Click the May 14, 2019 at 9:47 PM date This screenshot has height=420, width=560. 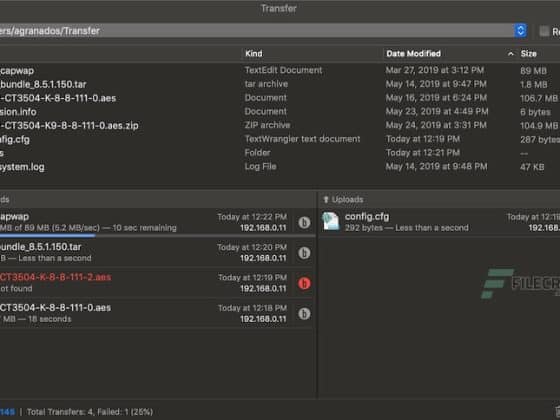tap(436, 84)
